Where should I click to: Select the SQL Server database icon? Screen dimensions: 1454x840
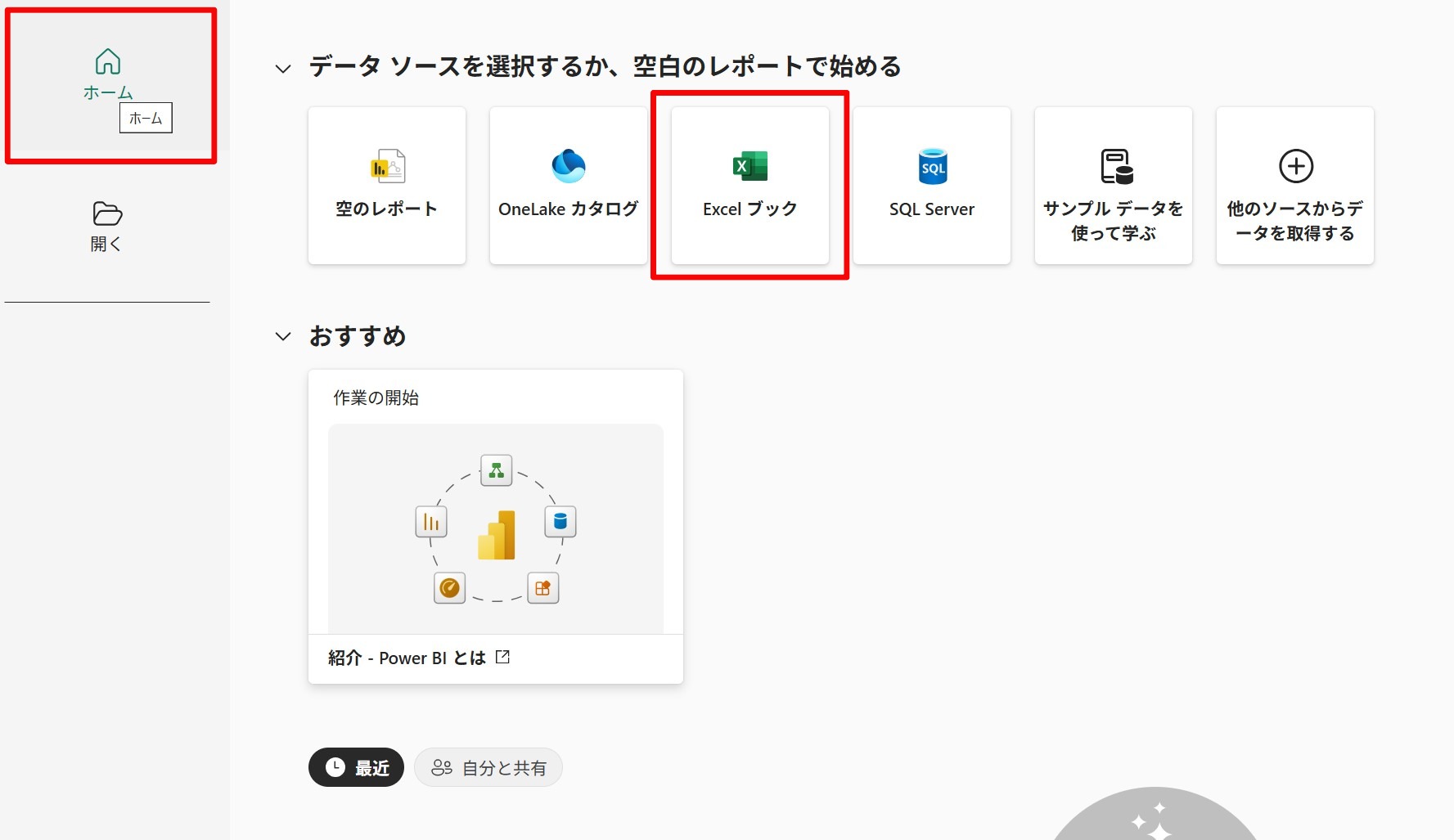click(933, 166)
